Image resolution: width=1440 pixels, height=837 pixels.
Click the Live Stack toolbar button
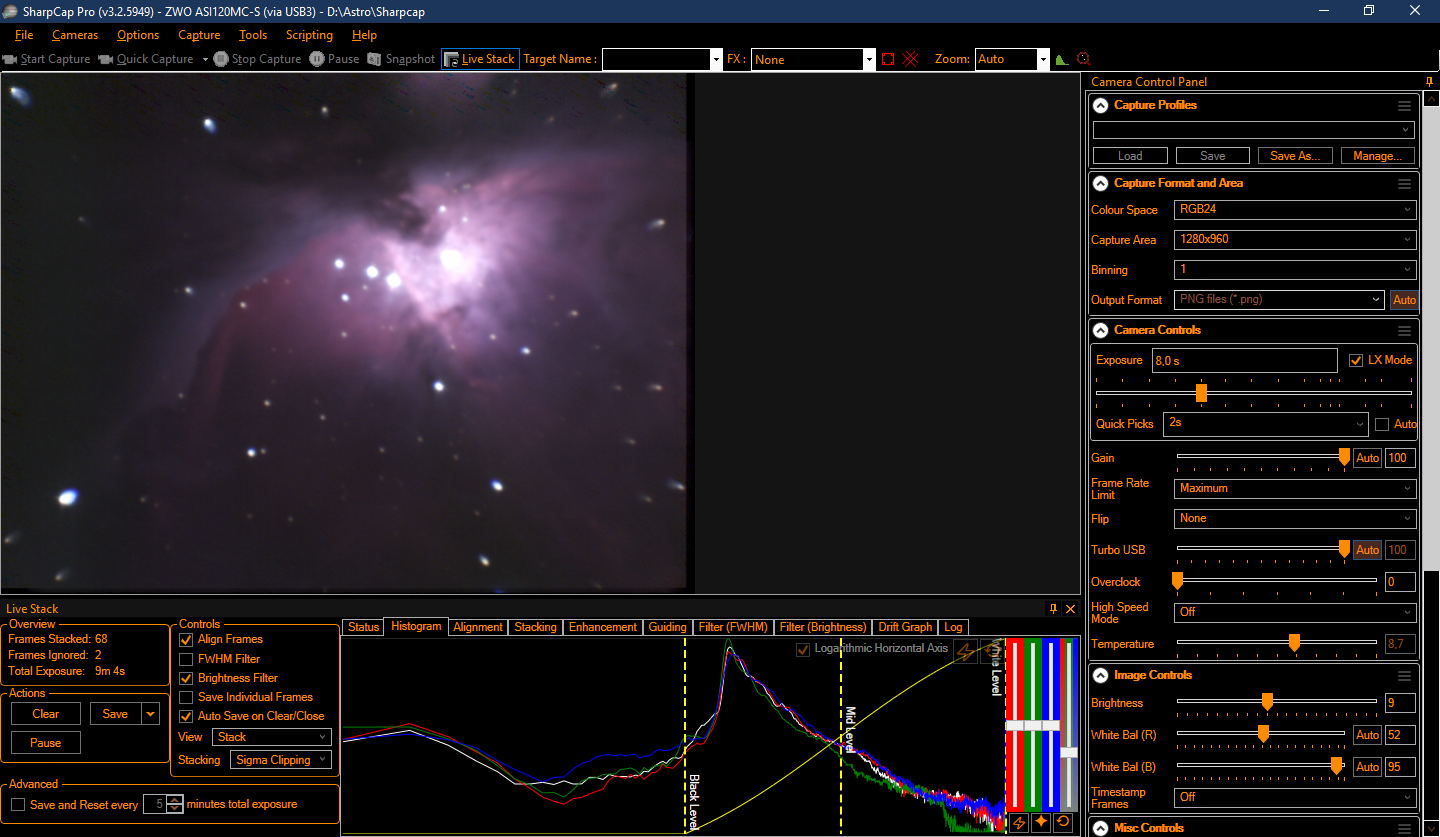tap(480, 59)
